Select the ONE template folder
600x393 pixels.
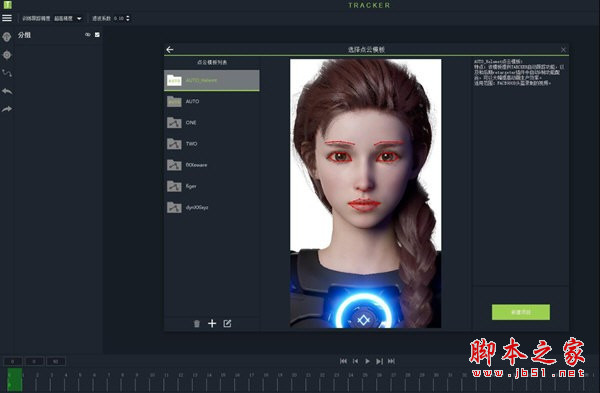pyautogui.click(x=212, y=122)
